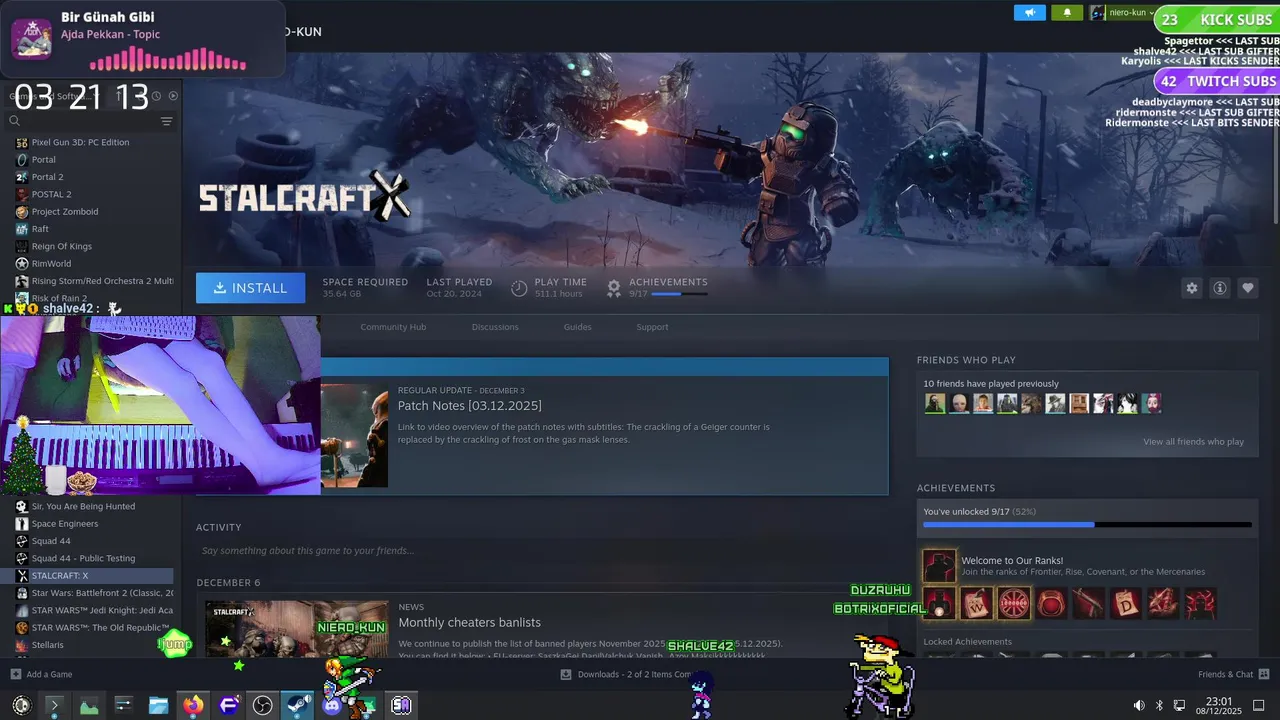Open Welcome to Our Ranks achievement icon
The width and height of the screenshot is (1280, 720).
coord(939,566)
